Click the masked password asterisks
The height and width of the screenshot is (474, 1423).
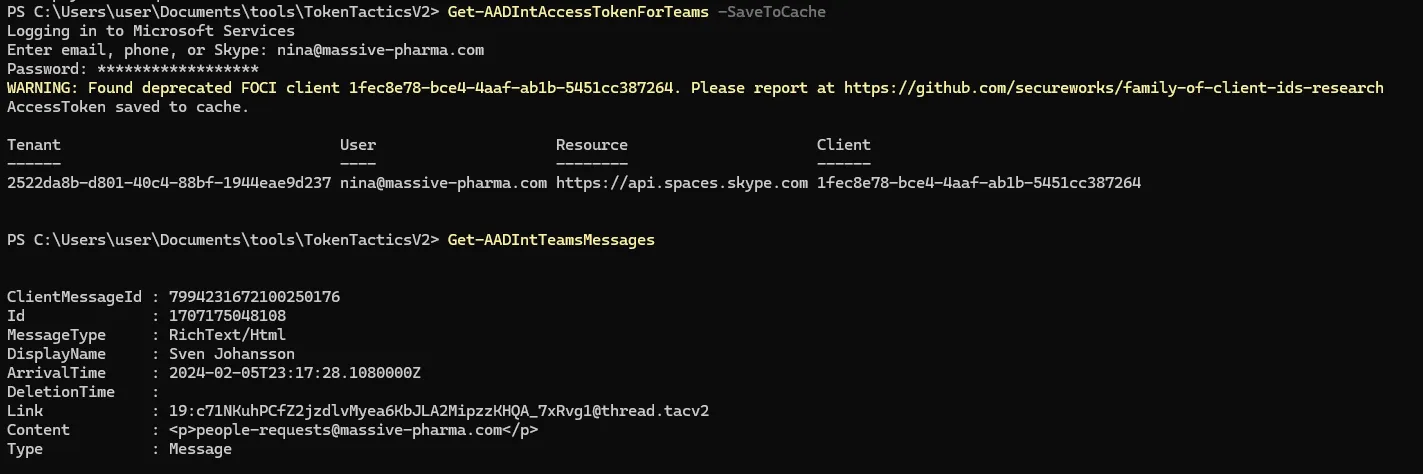178,69
